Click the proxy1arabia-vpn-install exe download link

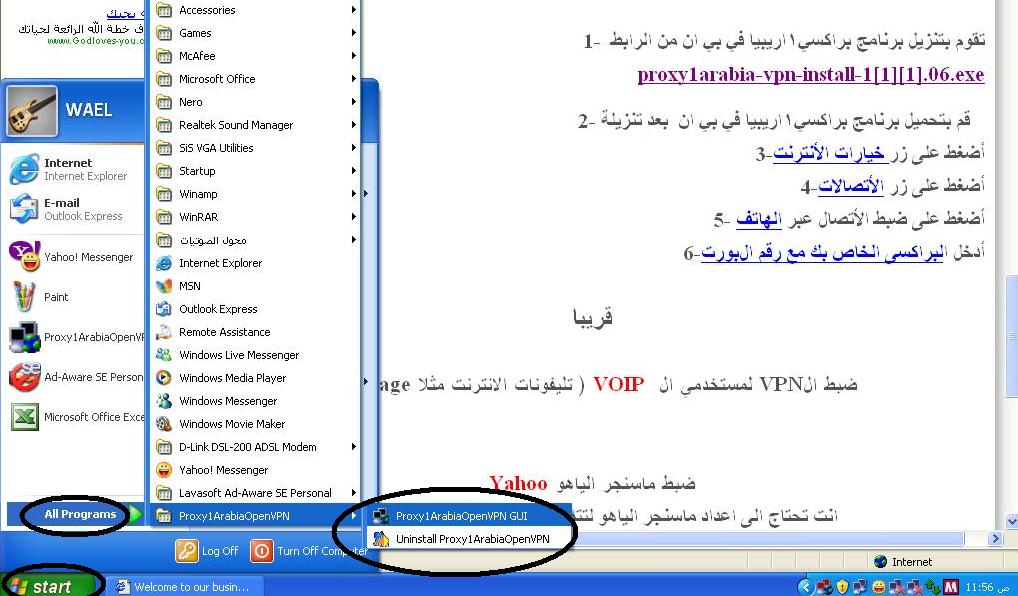click(811, 75)
